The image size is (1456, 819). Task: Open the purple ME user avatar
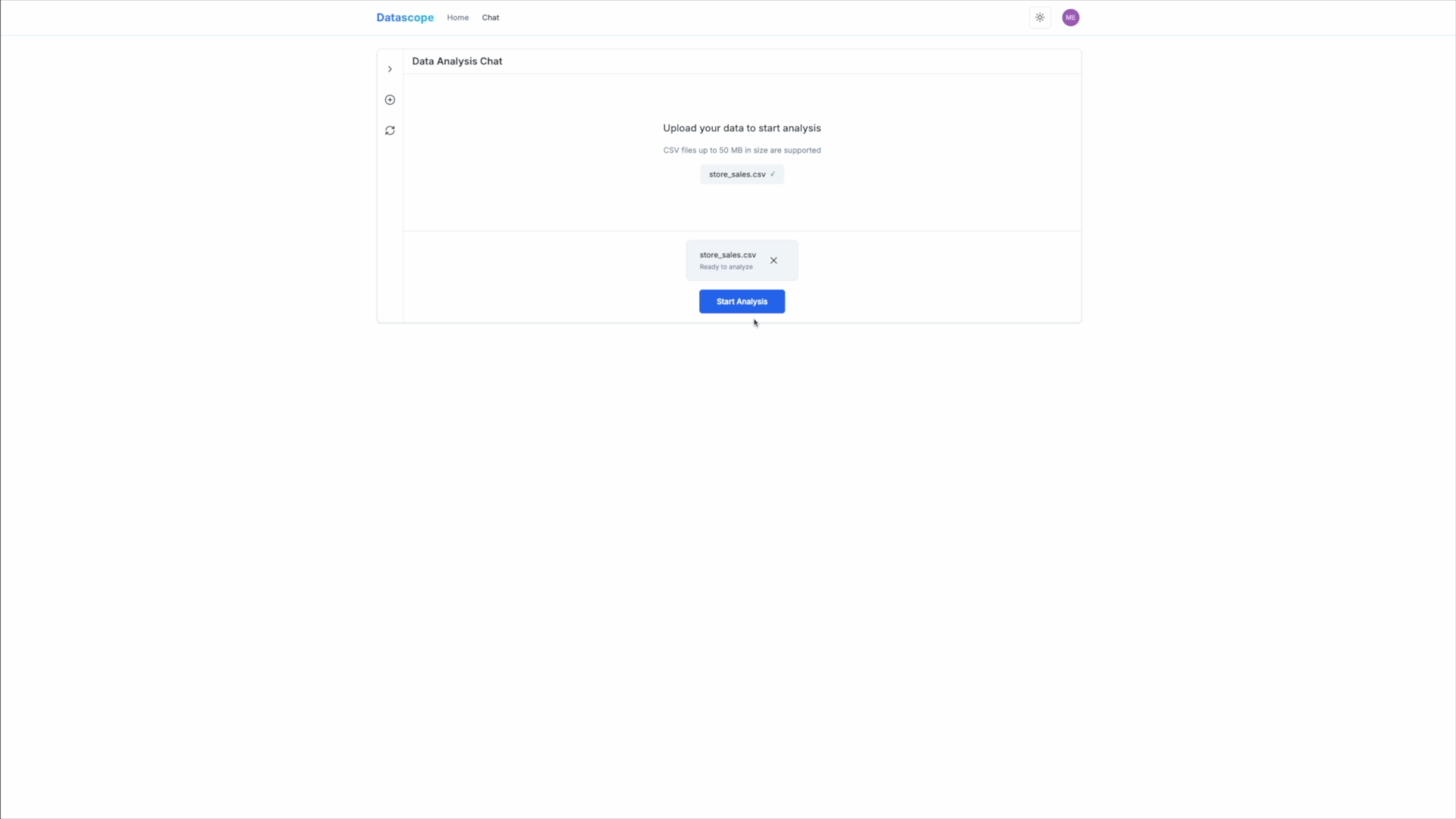coord(1070,17)
